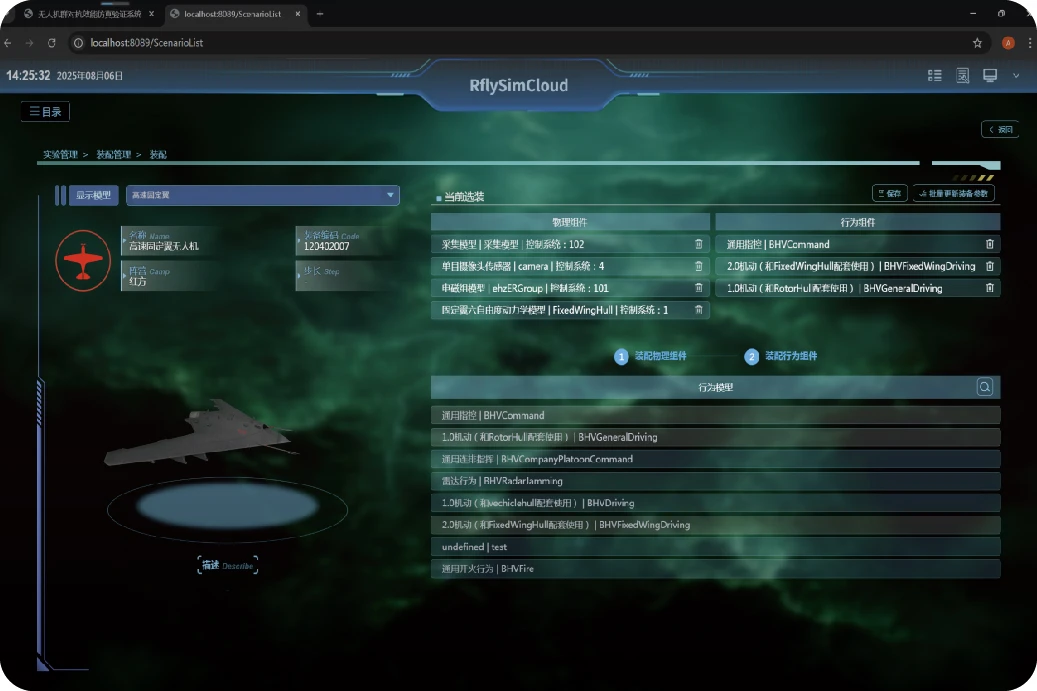Delete the 采集模型 physical component
Image resolution: width=1037 pixels, height=691 pixels.
[x=698, y=244]
